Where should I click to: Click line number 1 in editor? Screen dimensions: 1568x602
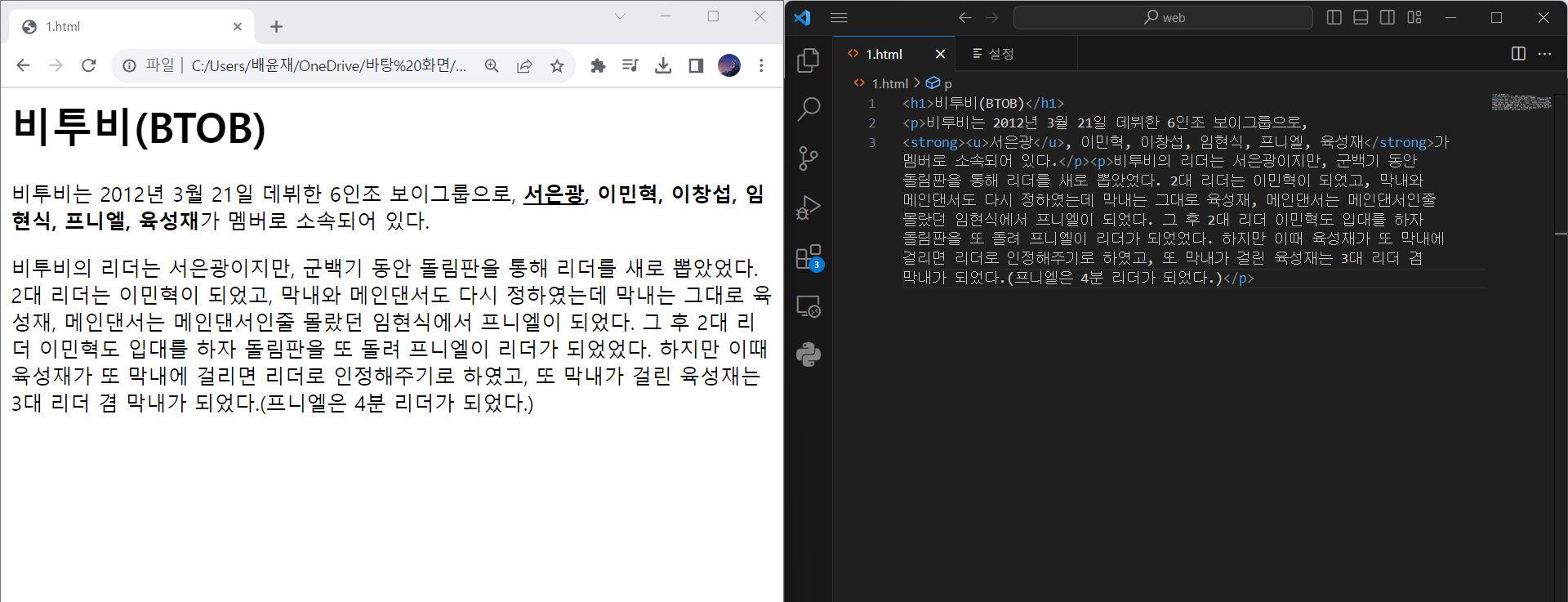[x=871, y=103]
